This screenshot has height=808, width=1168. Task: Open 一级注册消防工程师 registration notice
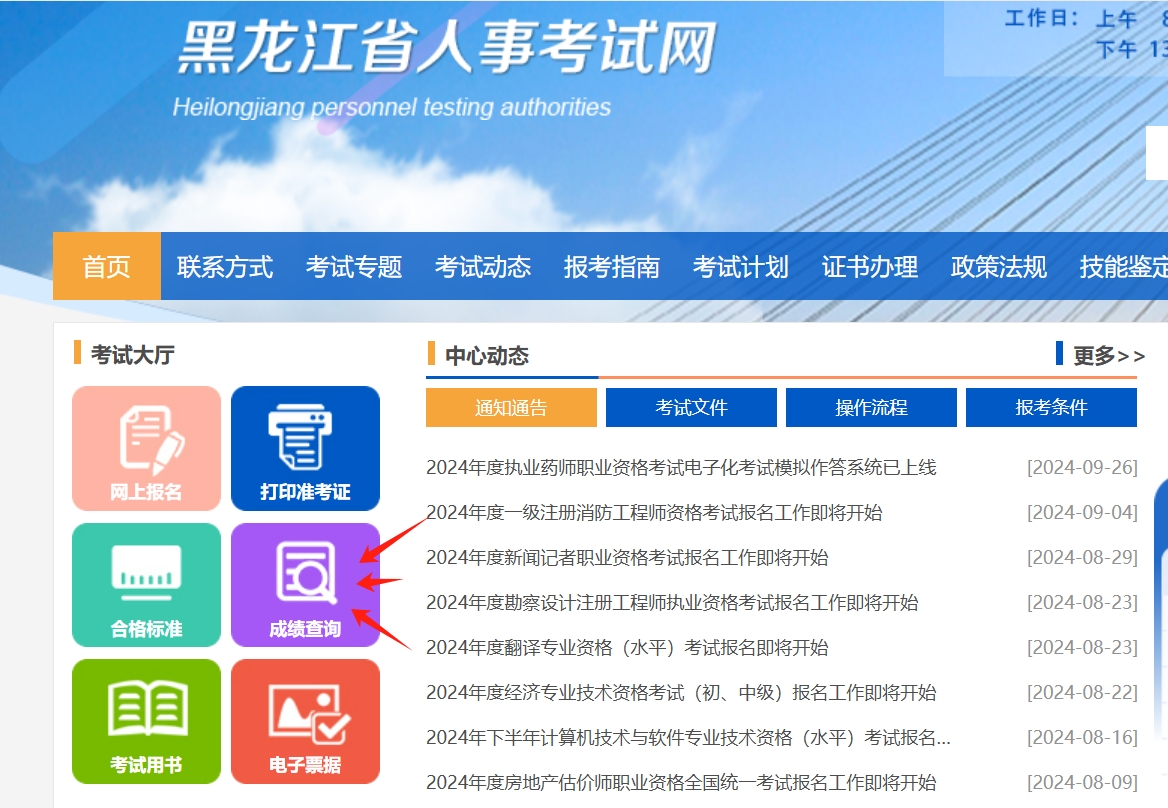tap(654, 513)
